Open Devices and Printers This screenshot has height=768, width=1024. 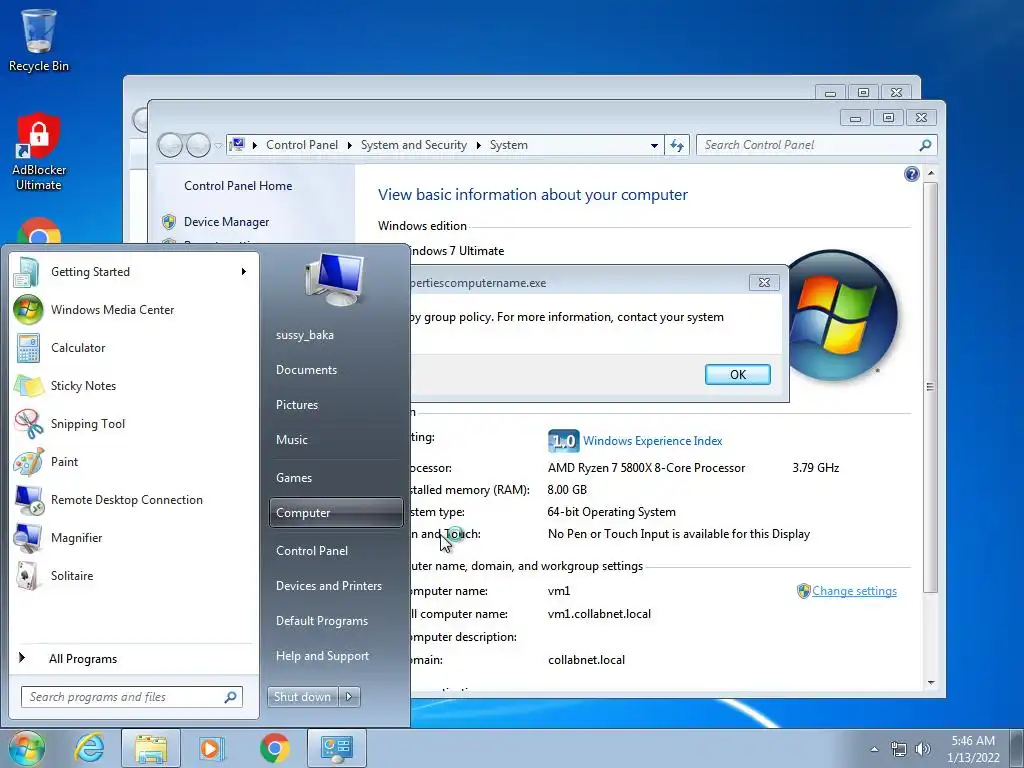pos(328,586)
